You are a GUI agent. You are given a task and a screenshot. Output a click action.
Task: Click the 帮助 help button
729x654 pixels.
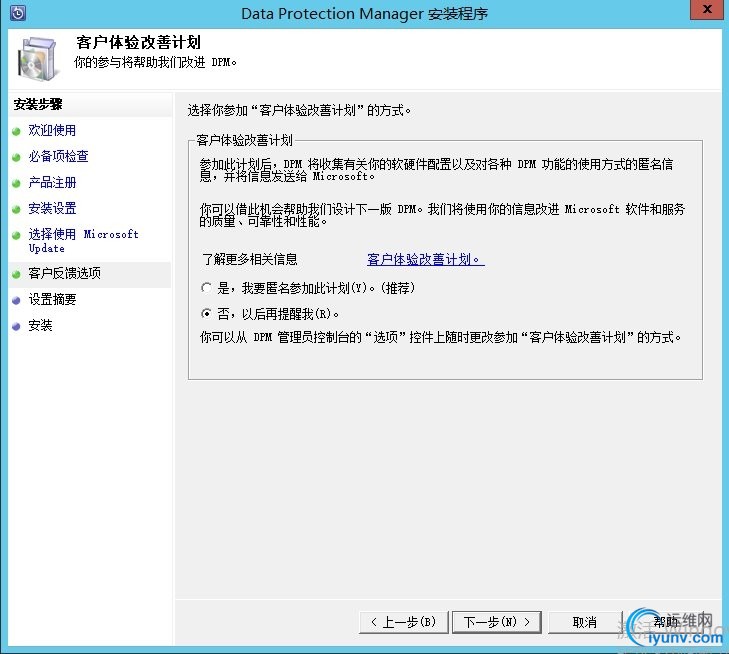(x=667, y=622)
